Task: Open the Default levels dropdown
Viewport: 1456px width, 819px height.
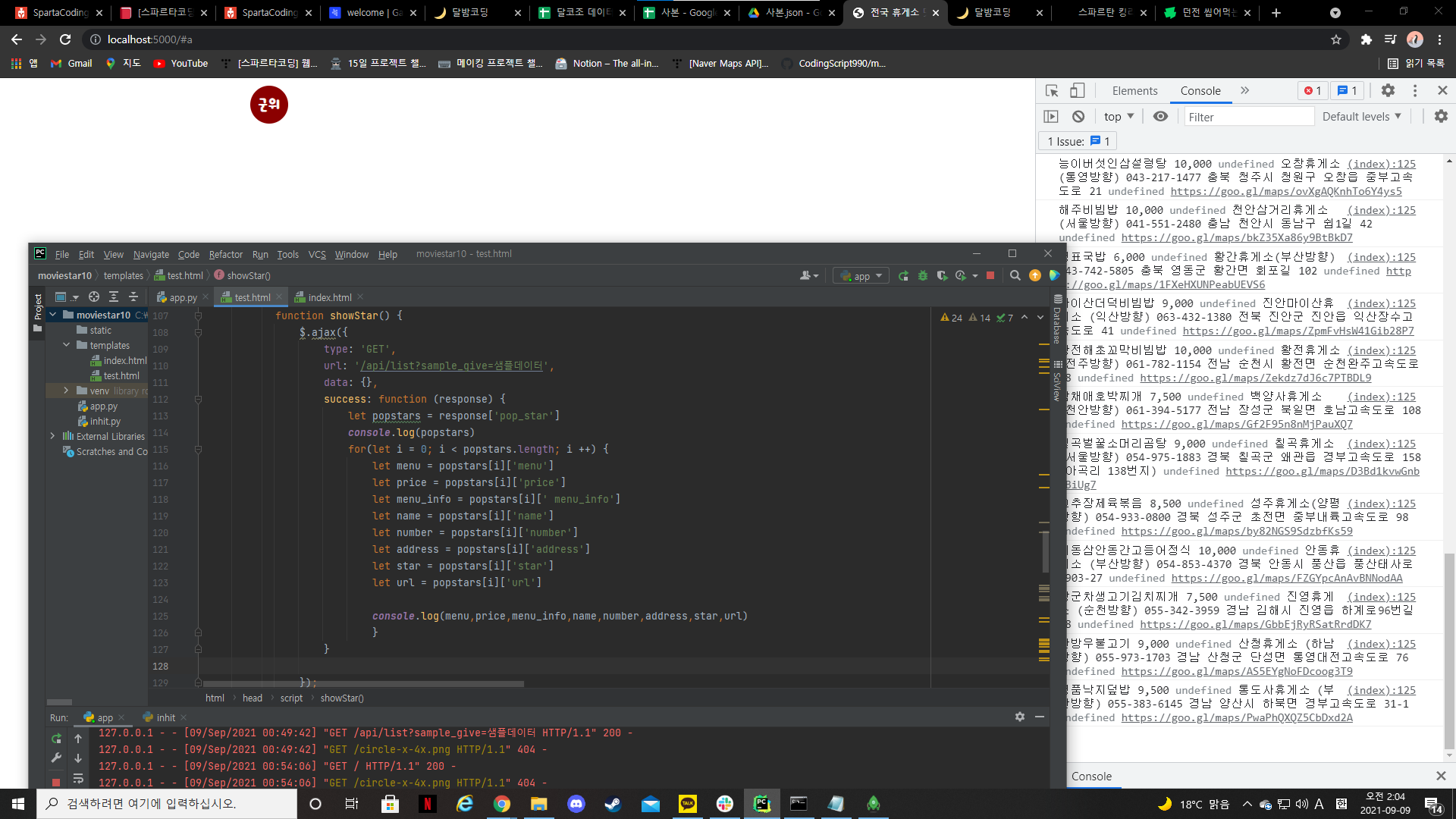Action: [x=1361, y=117]
